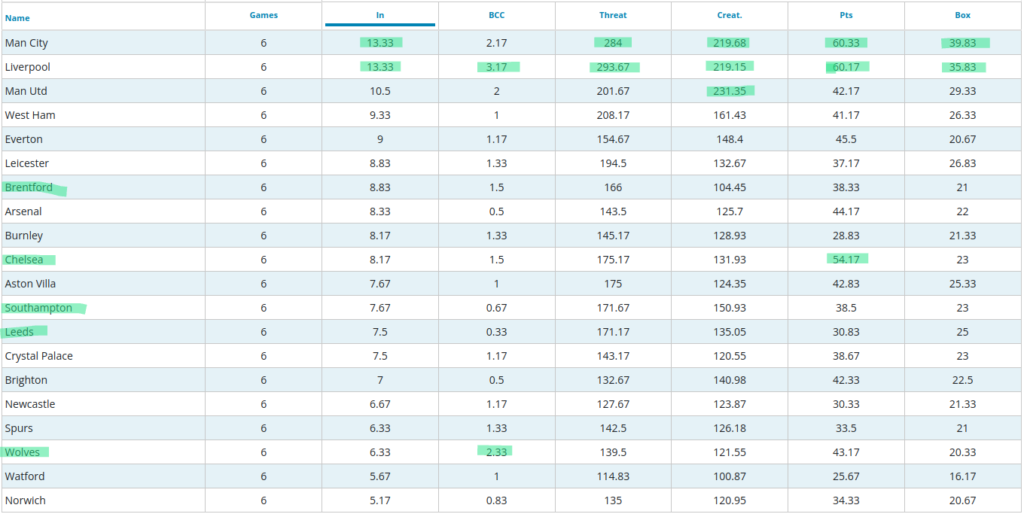Select the highlighted Brentford team name
Screen dimensions: 1024x514
[x=29, y=187]
